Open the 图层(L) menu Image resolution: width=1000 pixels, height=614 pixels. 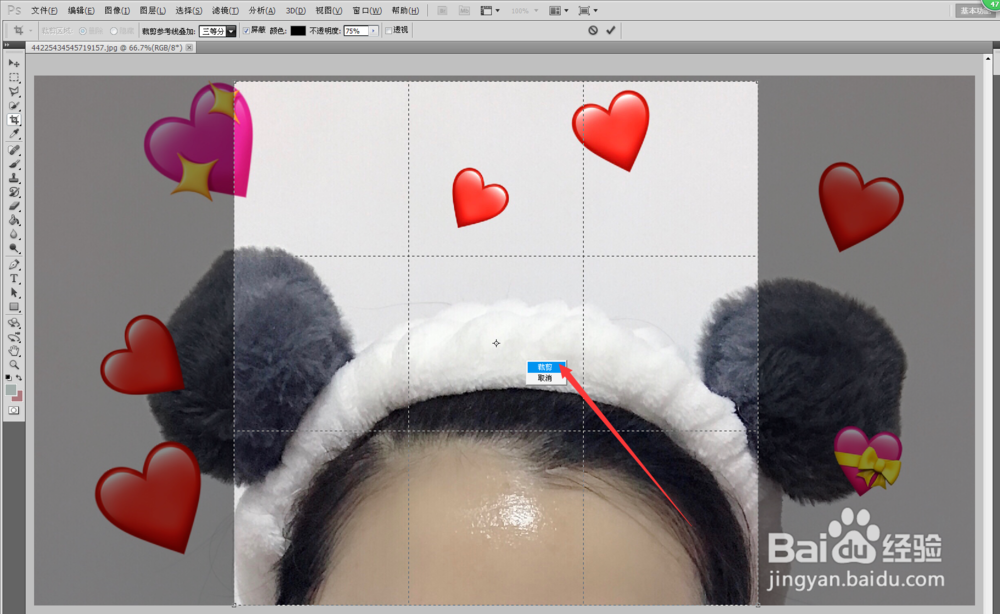pyautogui.click(x=152, y=11)
